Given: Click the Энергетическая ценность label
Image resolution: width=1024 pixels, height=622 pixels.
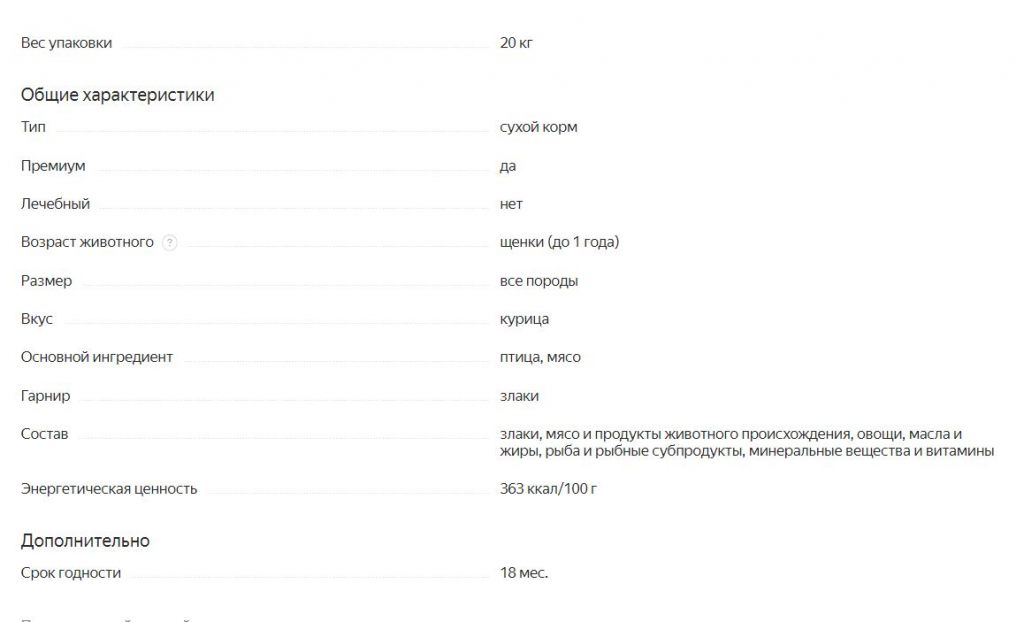Looking at the screenshot, I should (109, 489).
